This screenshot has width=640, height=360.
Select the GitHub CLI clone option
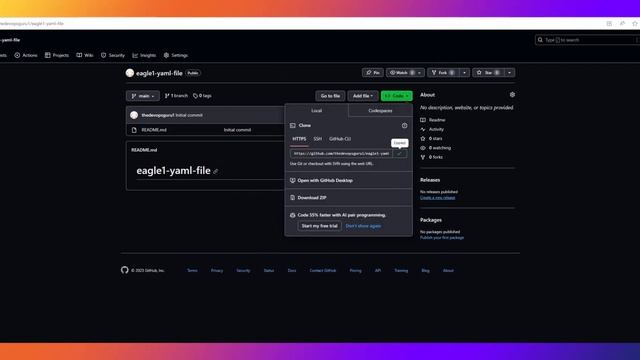tap(340, 139)
